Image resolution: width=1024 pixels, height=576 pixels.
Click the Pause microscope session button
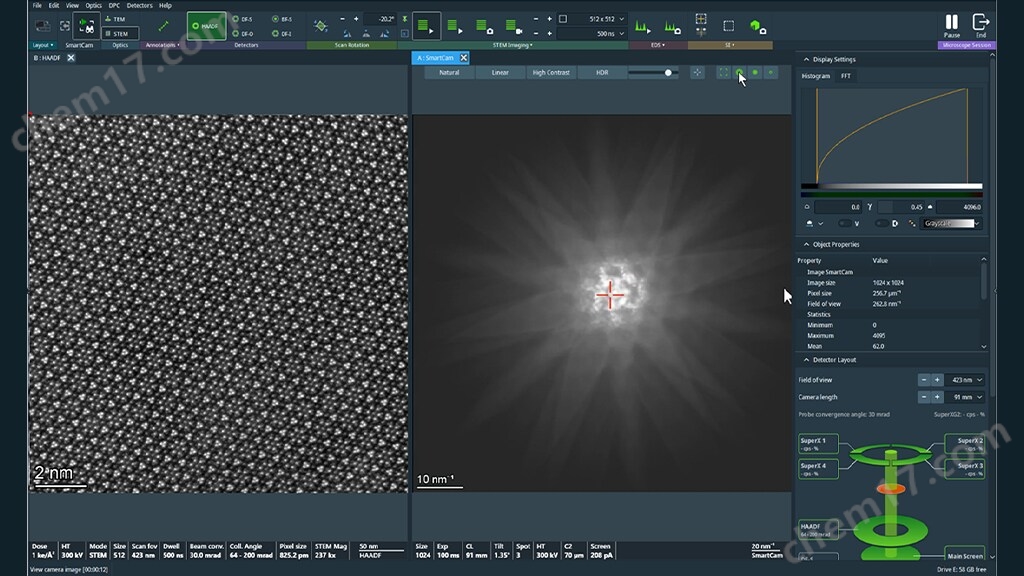coord(951,22)
